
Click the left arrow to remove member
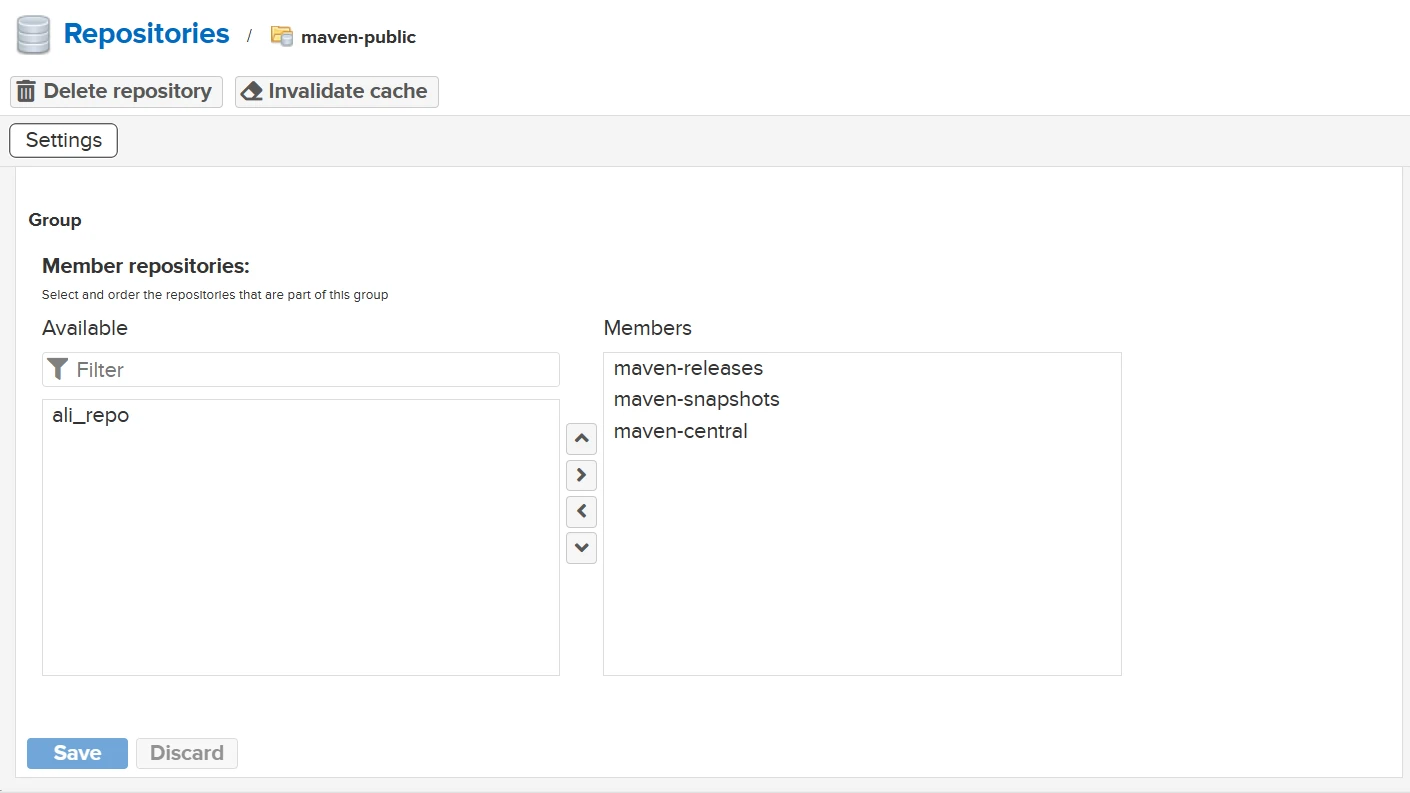pyautogui.click(x=581, y=511)
